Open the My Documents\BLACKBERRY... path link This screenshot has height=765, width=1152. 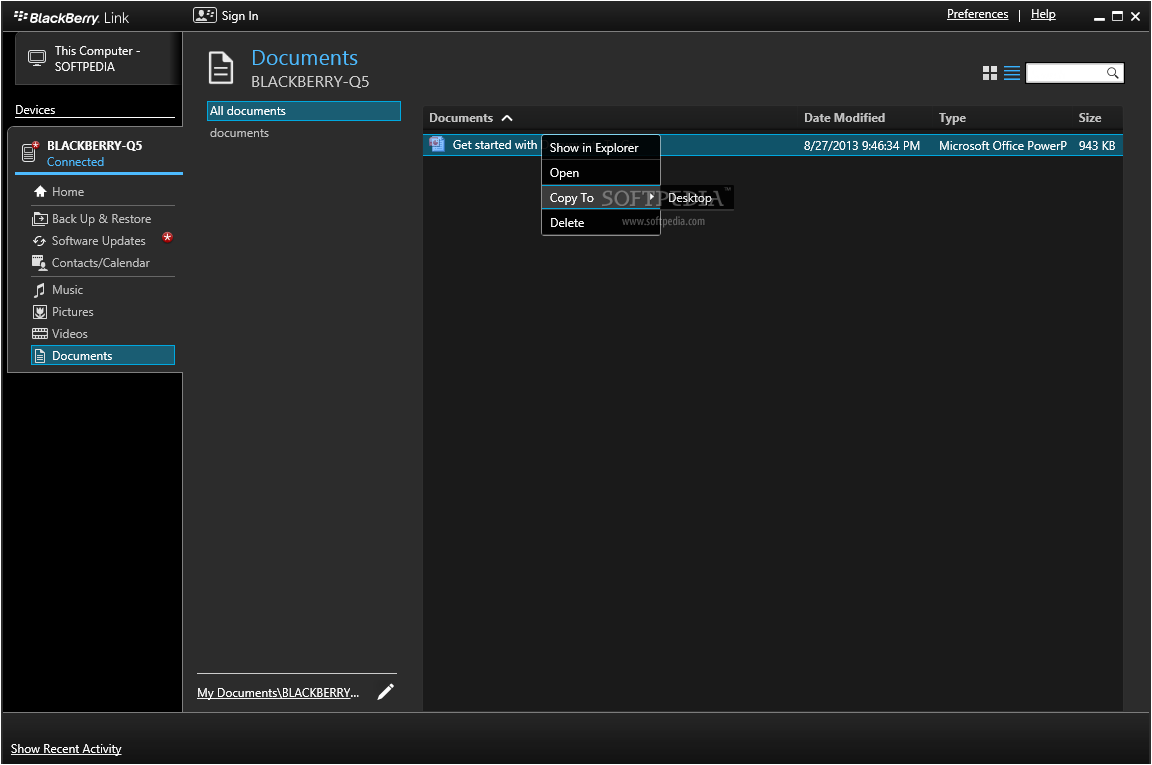(x=278, y=692)
